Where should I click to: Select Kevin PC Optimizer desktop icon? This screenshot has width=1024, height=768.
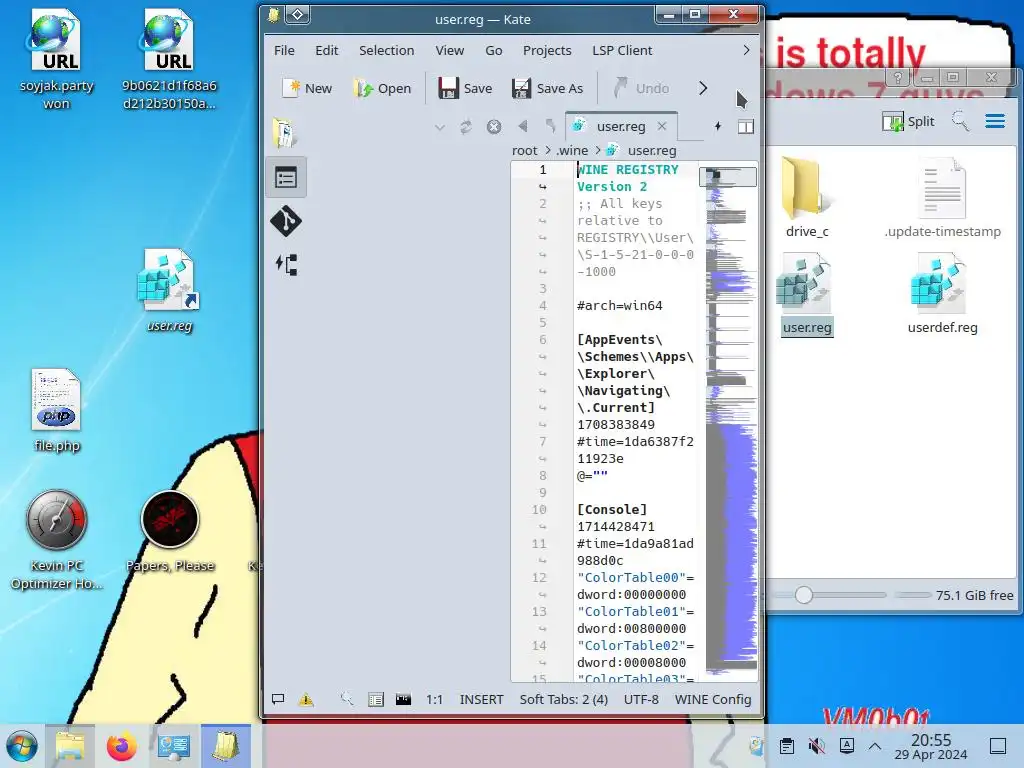point(57,541)
